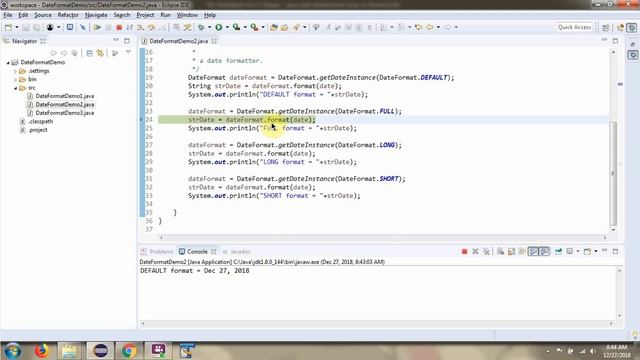Select DateFormatDemo1.java in Navigator
The image size is (640, 360).
[x=64, y=96]
